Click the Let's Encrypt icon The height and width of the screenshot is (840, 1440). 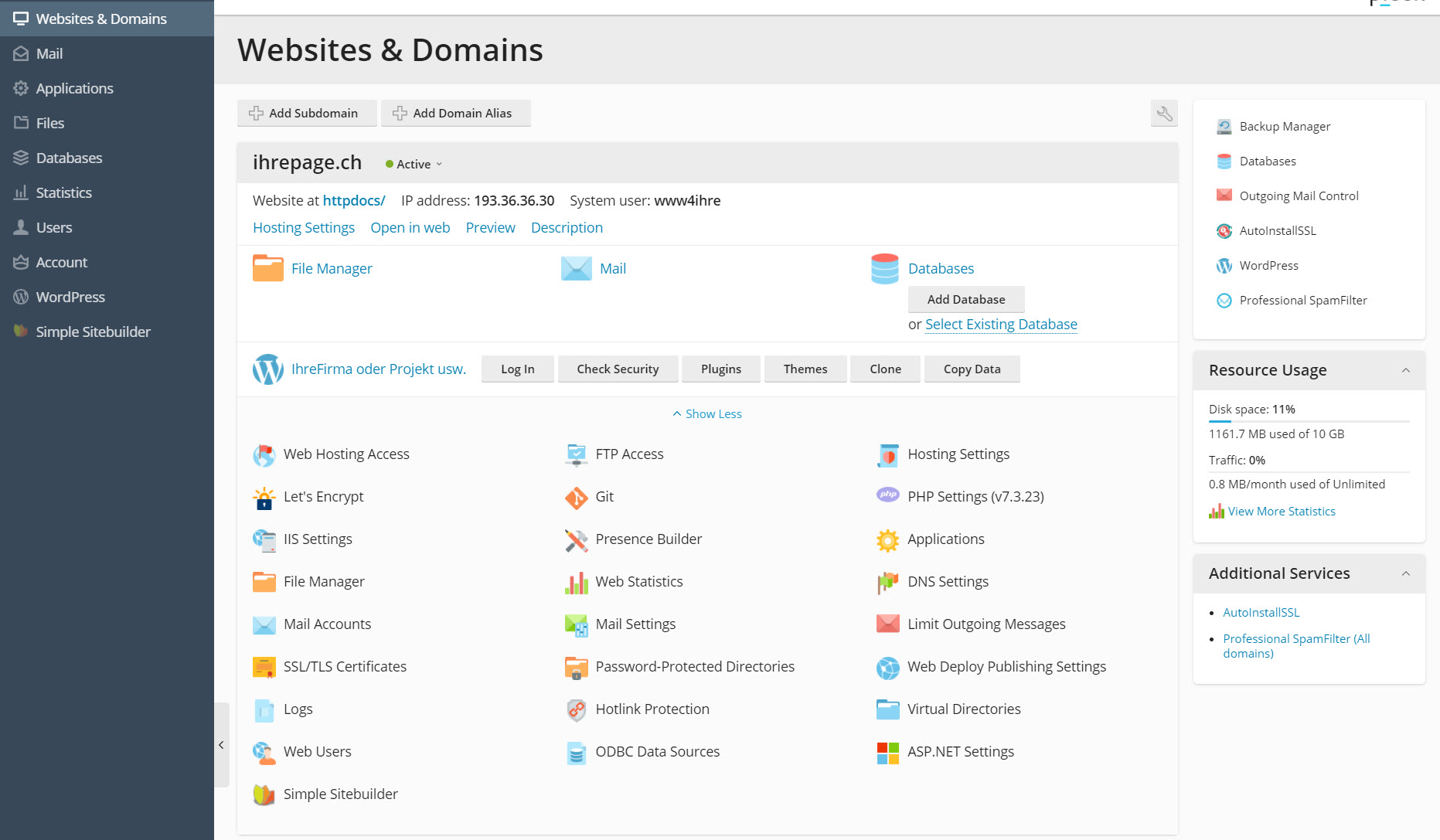coord(264,498)
